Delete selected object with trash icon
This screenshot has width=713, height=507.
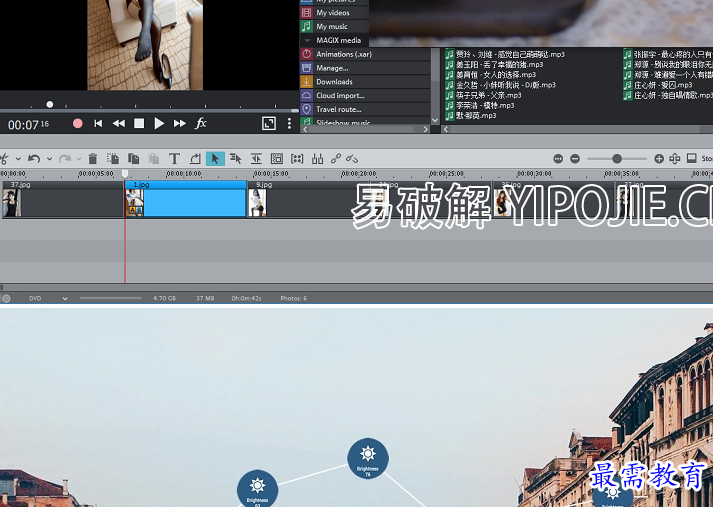93,158
